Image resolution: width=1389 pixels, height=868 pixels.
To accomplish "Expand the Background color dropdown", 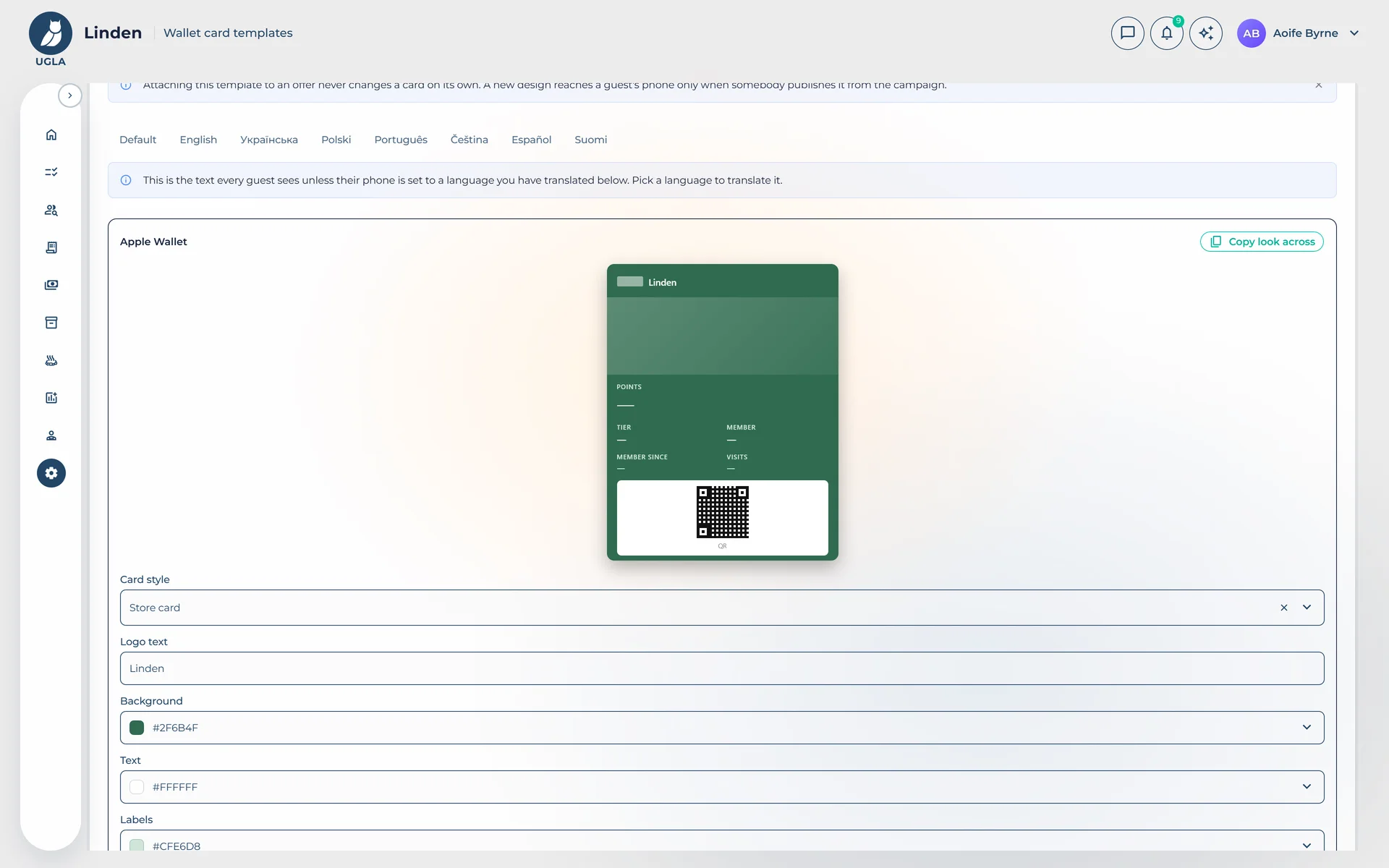I will tap(1307, 728).
